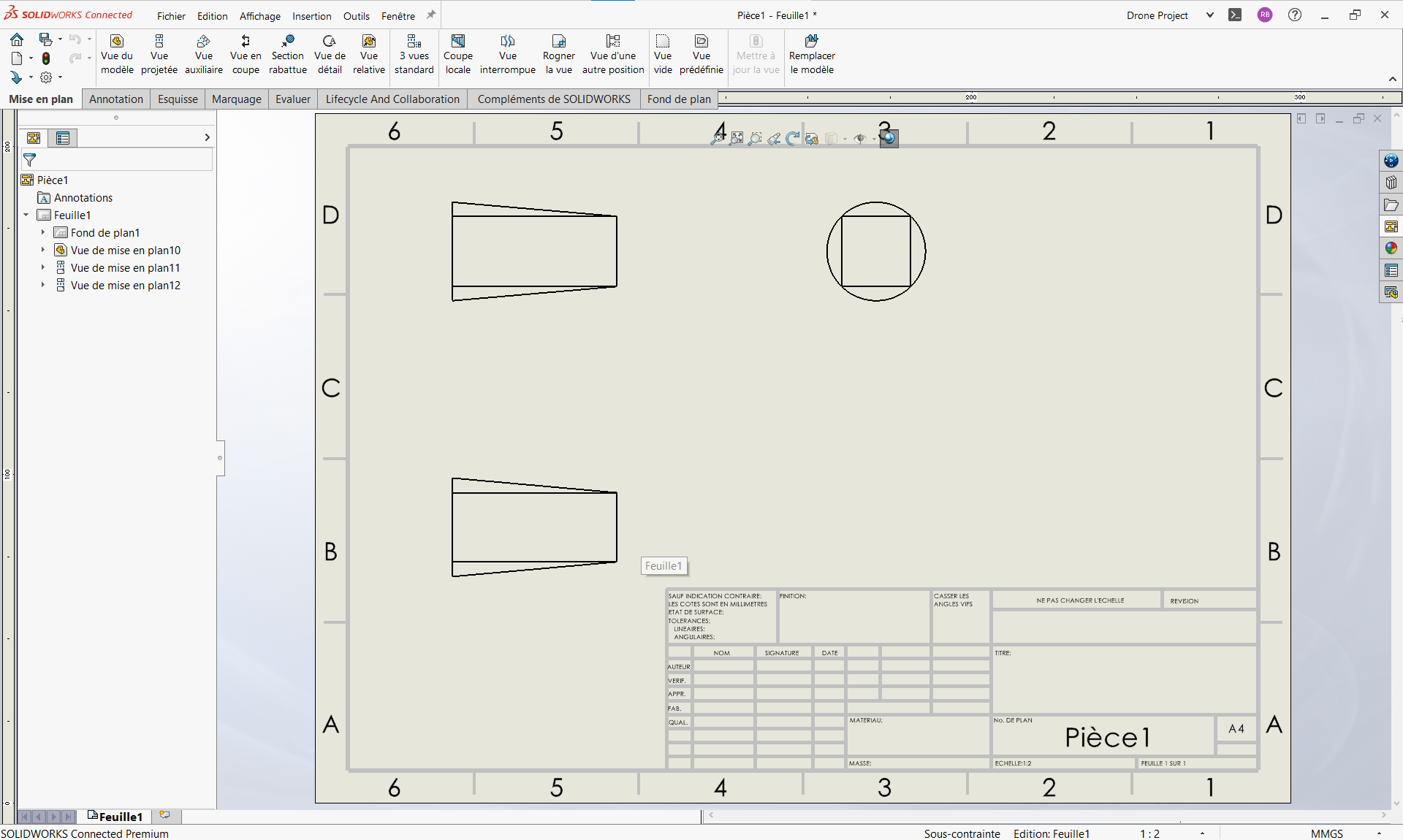
Task: Click the feature tree filter field
Action: pyautogui.click(x=121, y=159)
